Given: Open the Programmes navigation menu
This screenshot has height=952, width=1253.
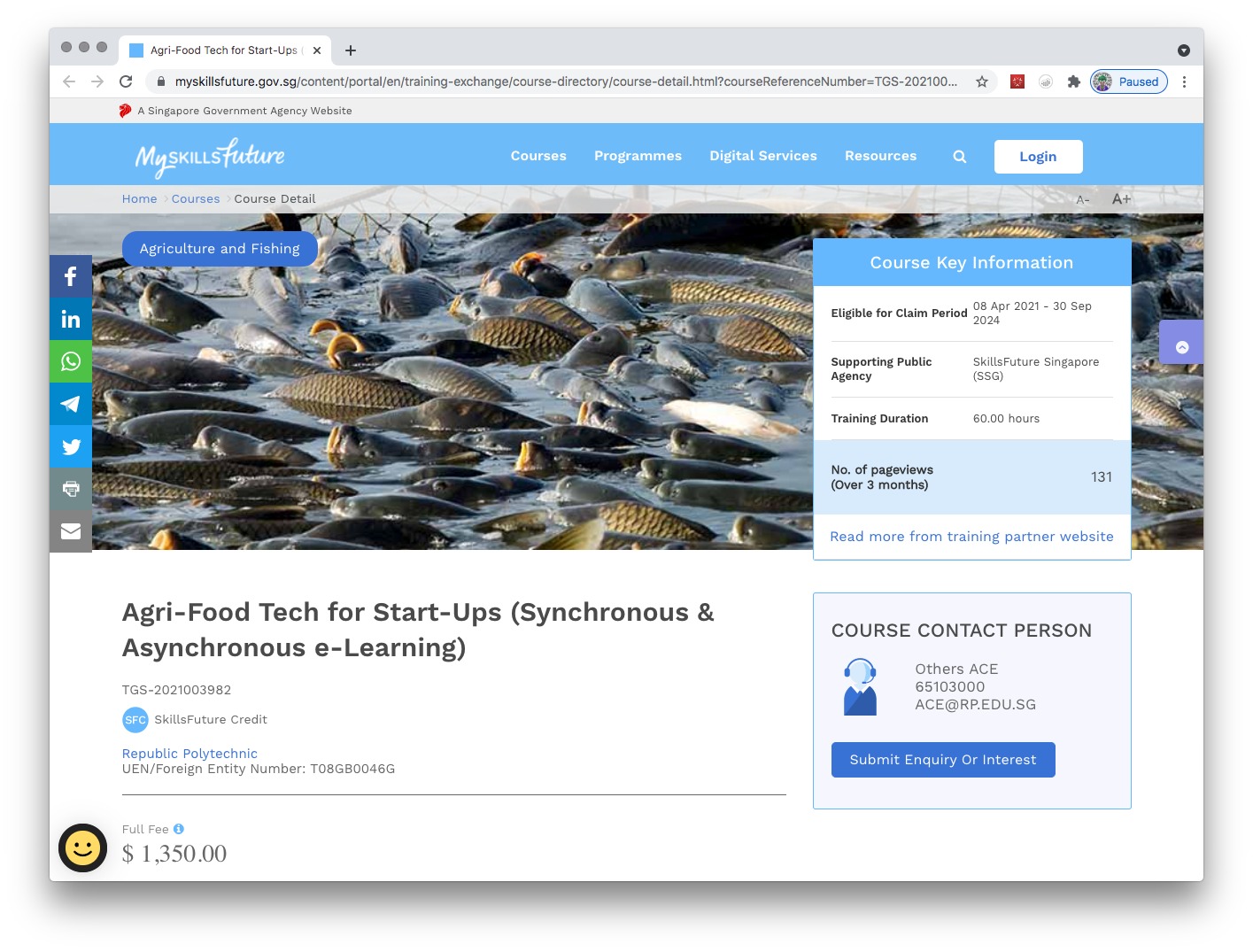Looking at the screenshot, I should (638, 156).
